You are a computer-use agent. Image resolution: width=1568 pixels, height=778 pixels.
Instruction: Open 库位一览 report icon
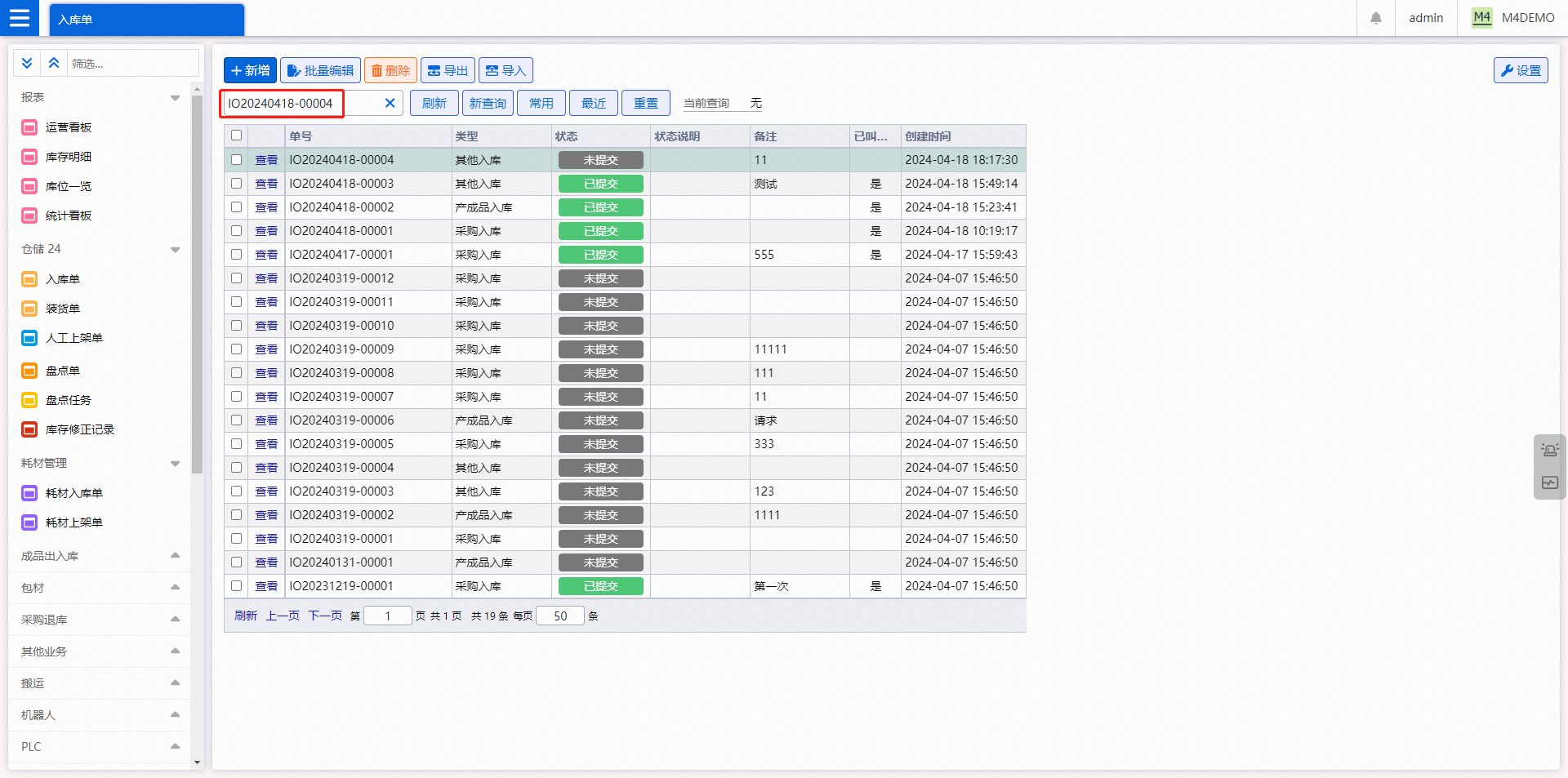(x=29, y=186)
